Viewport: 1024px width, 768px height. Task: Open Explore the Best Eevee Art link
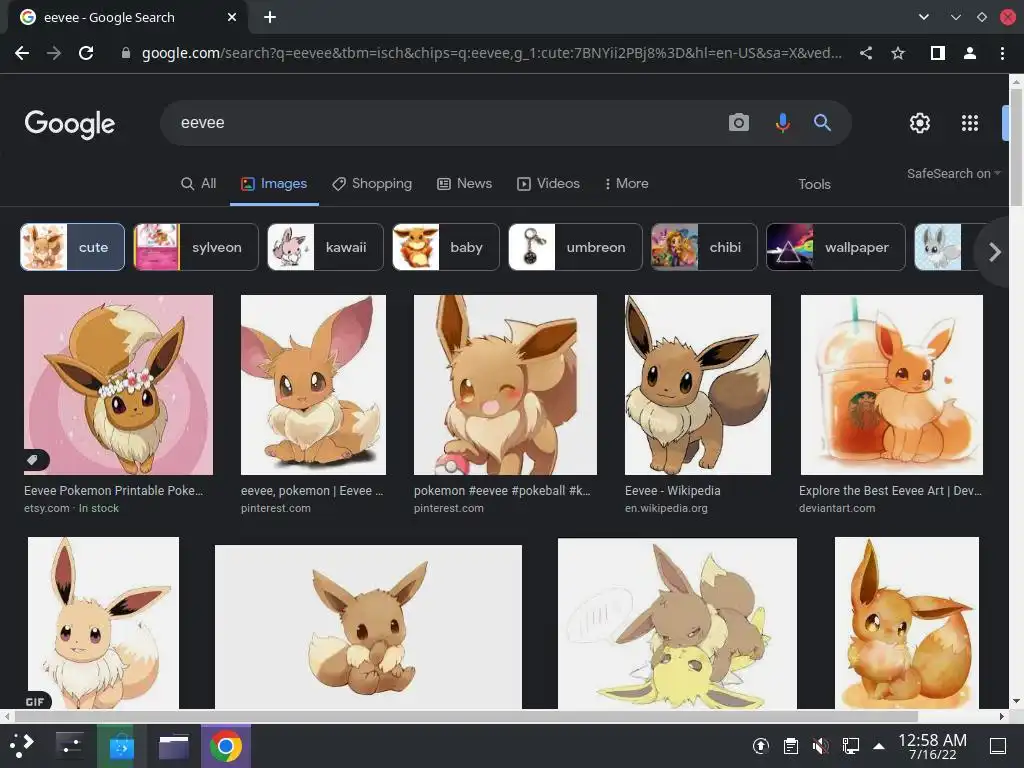tap(890, 490)
